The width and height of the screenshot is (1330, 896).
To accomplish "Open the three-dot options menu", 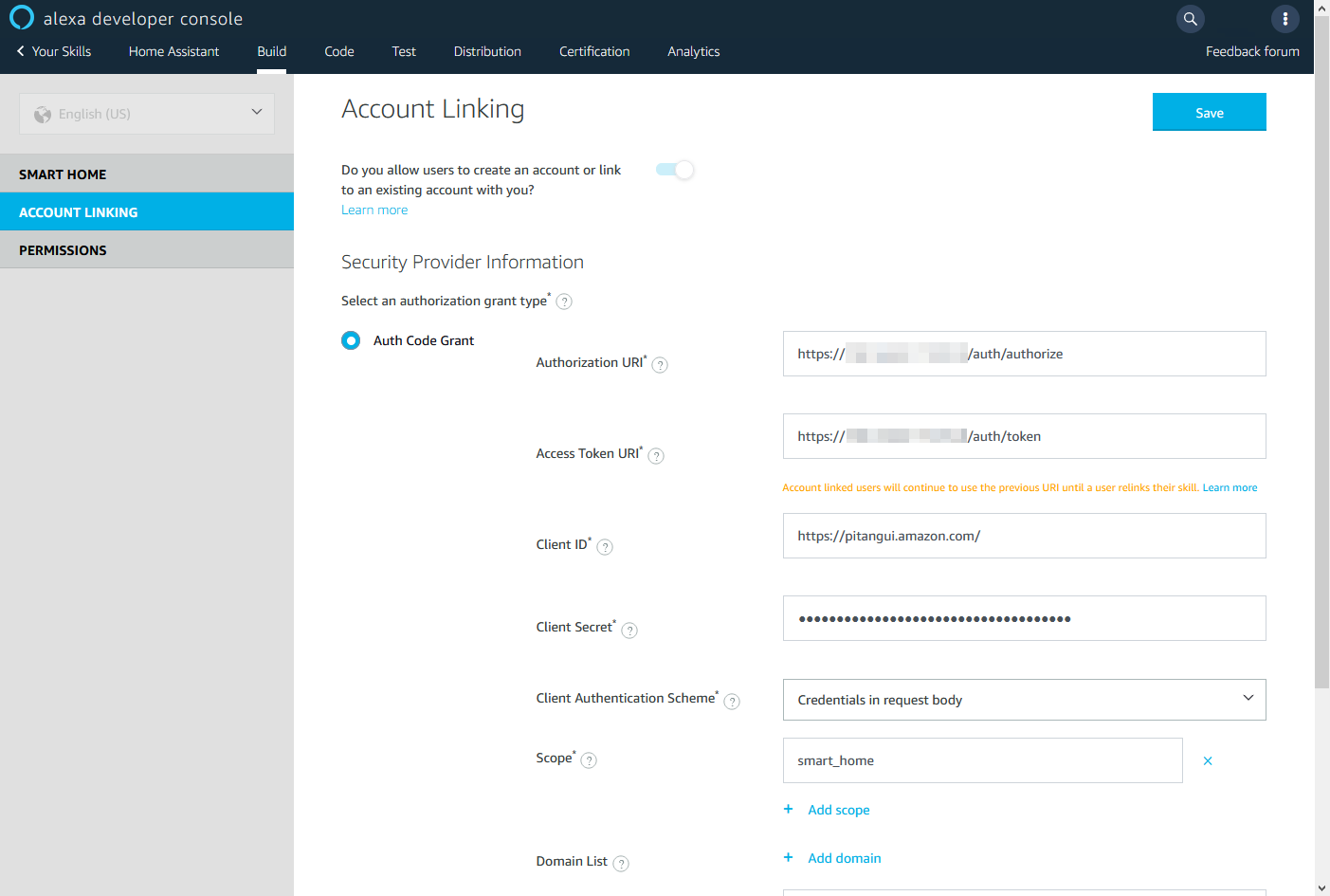I will click(x=1284, y=18).
